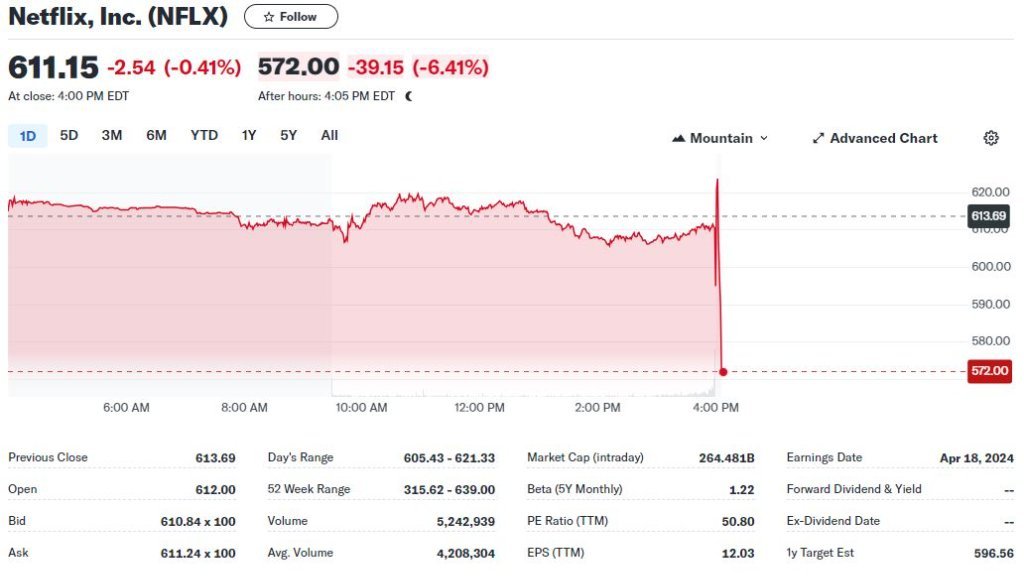The width and height of the screenshot is (1024, 579).
Task: Select the 1Y time range
Action: 249,135
